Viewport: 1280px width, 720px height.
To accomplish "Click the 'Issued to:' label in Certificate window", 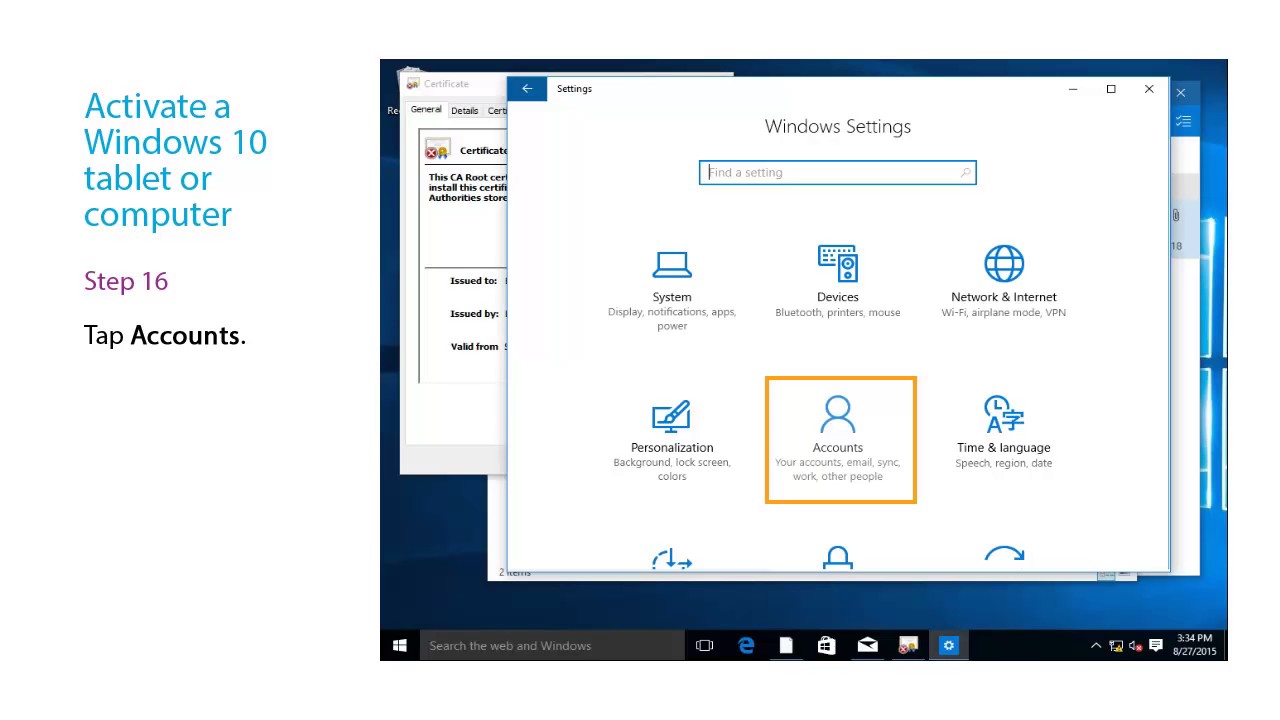I will (473, 281).
